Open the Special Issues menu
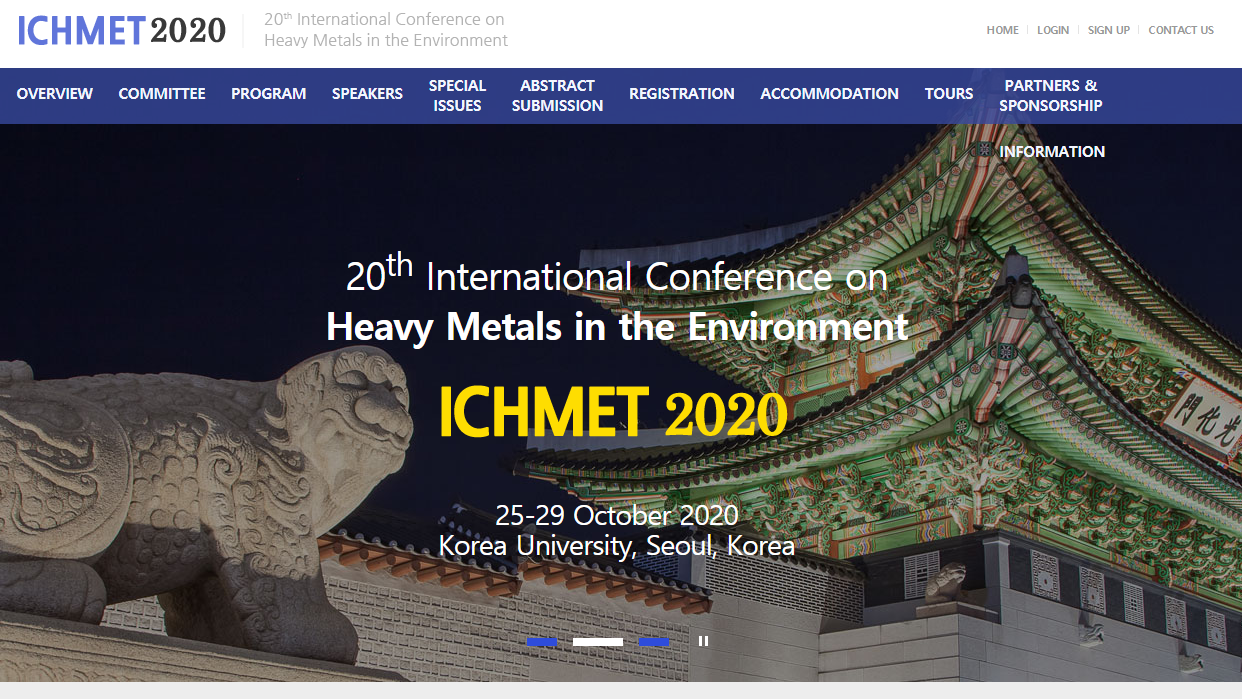This screenshot has width=1242, height=699. coord(457,96)
